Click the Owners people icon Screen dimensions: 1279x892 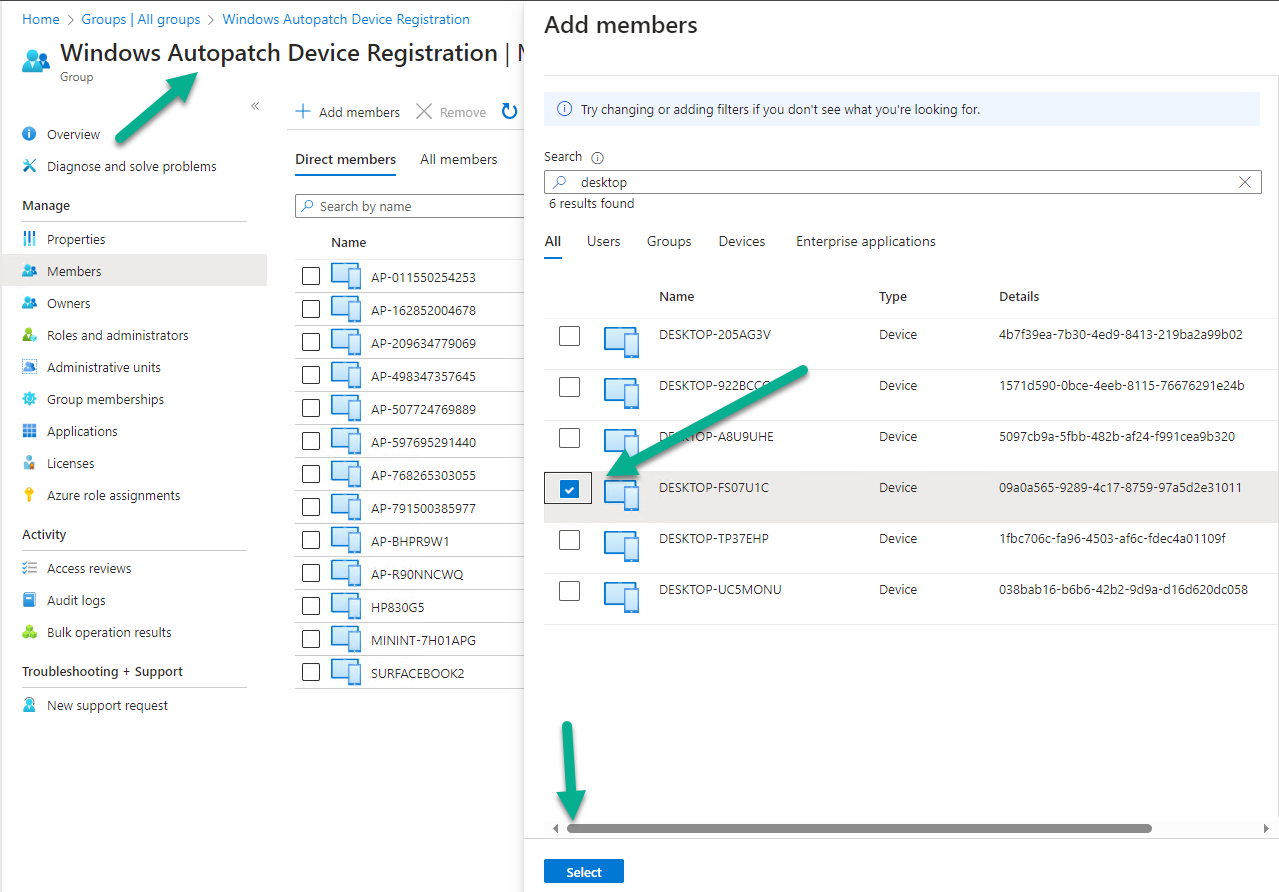click(29, 303)
